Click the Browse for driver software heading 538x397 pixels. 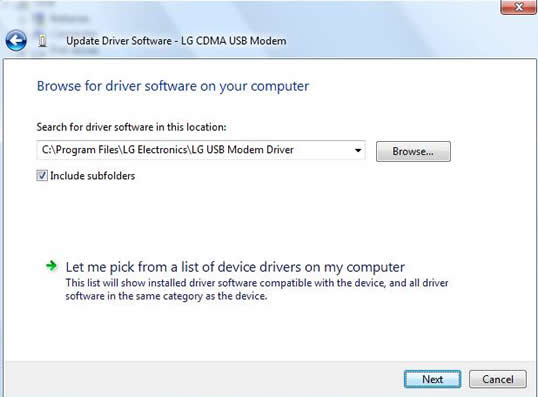[x=173, y=86]
